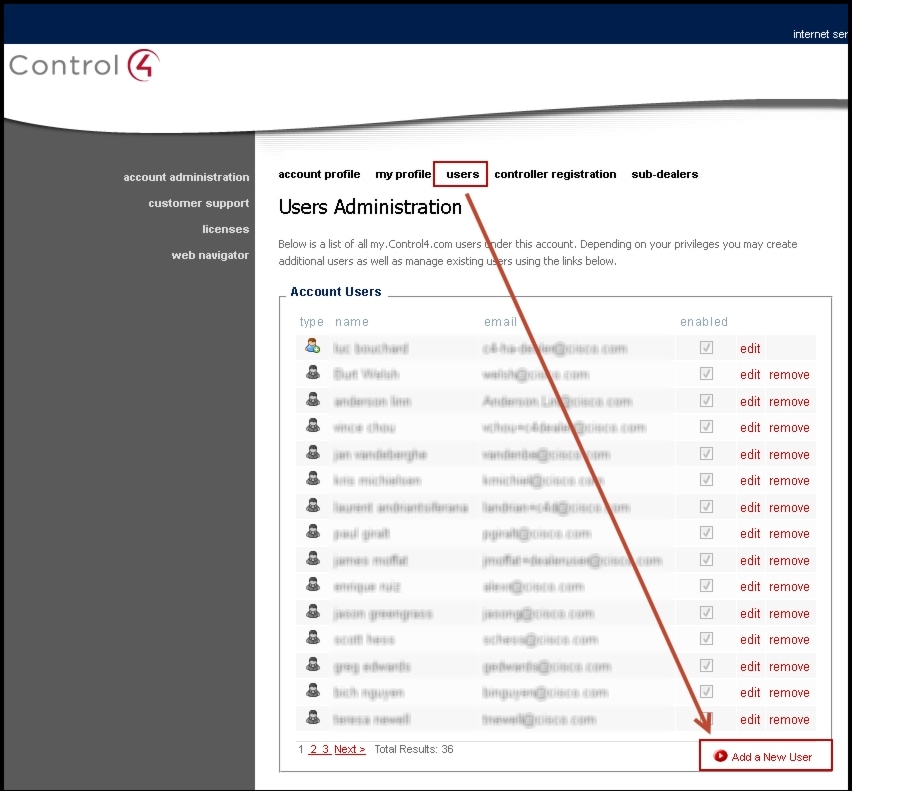Viewport: 900px width, 806px height.
Task: Toggle enabled checkbox for Burt Walsh
Action: coord(707,374)
